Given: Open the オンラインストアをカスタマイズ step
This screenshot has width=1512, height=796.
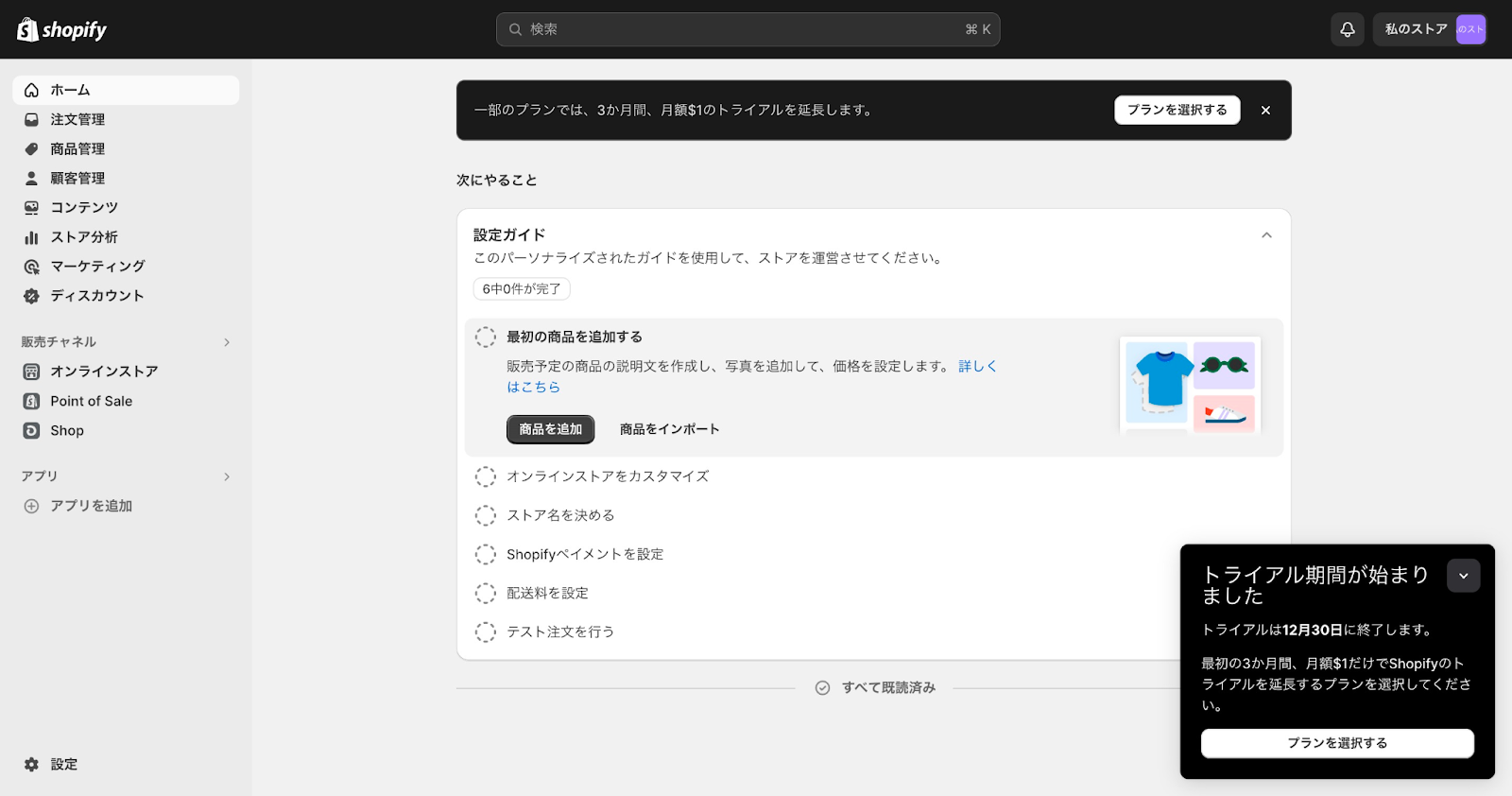Looking at the screenshot, I should [x=608, y=476].
